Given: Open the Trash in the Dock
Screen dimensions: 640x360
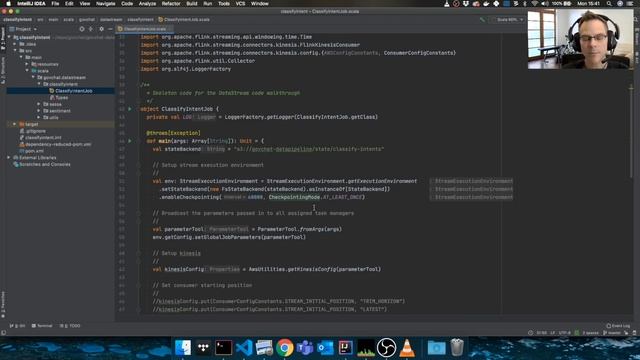Looking at the screenshot, I should click(x=457, y=348).
